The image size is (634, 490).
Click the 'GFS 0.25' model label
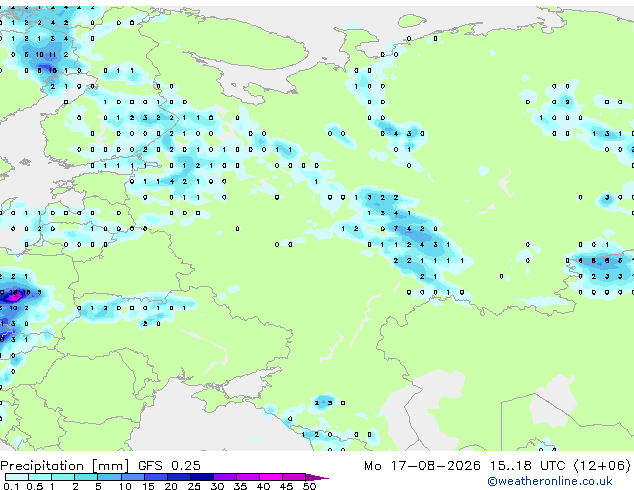click(169, 466)
